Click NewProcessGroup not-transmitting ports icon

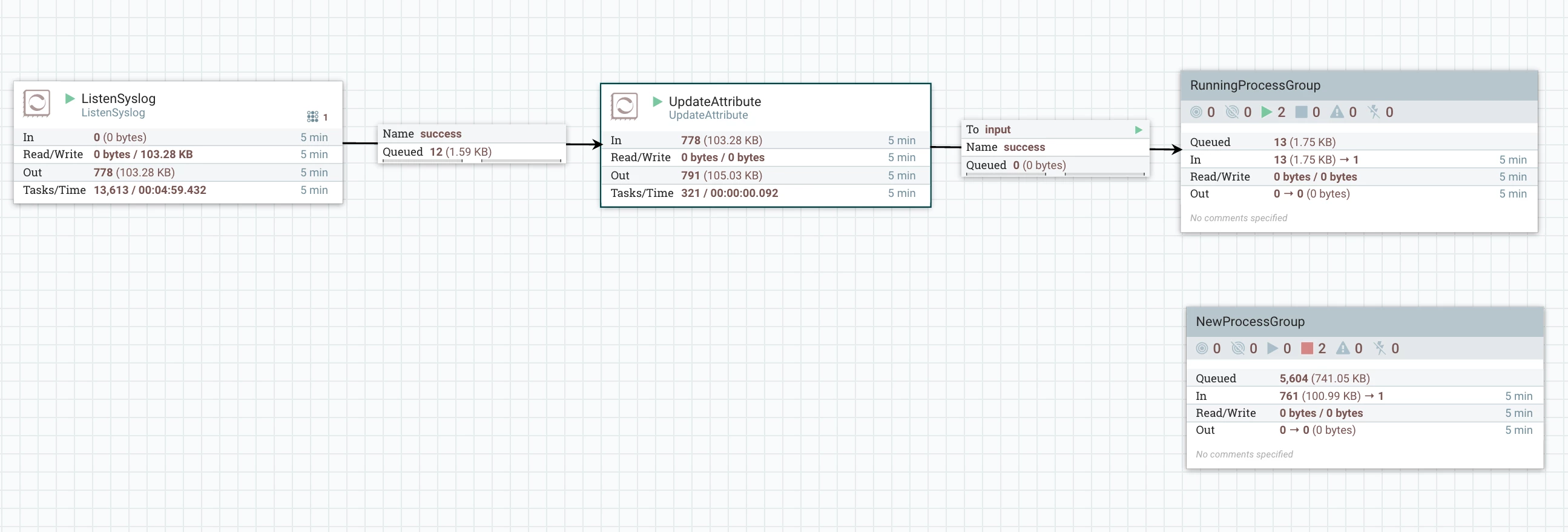[x=1237, y=348]
